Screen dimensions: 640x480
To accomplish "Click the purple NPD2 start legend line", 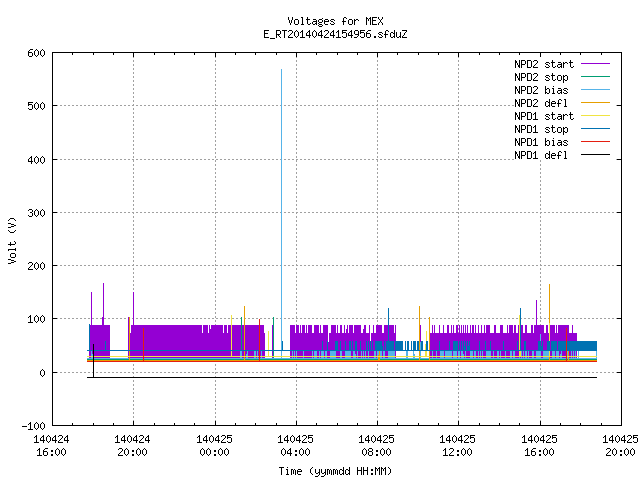I will point(595,64).
